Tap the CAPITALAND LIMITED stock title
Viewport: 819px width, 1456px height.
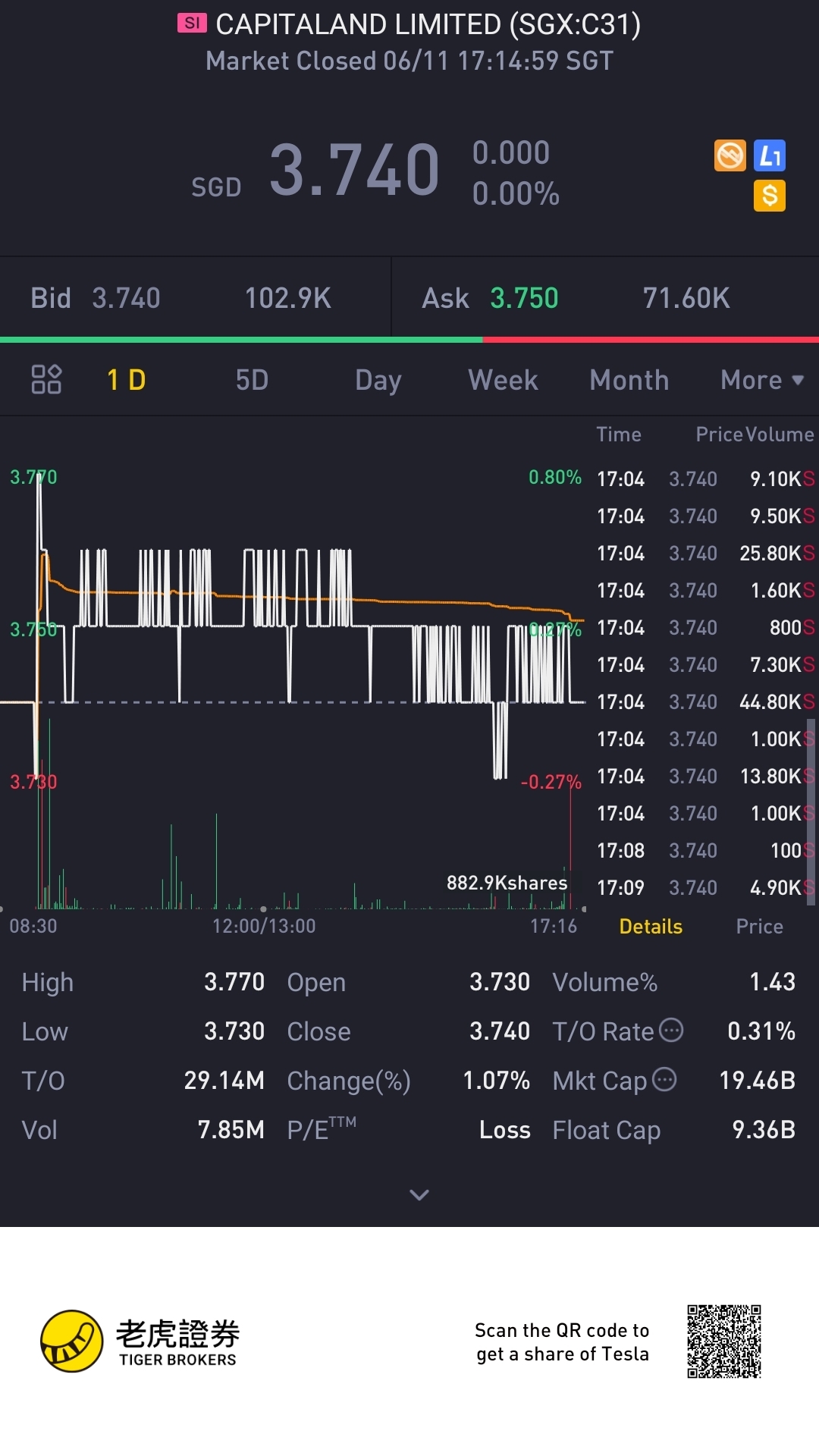[x=428, y=24]
